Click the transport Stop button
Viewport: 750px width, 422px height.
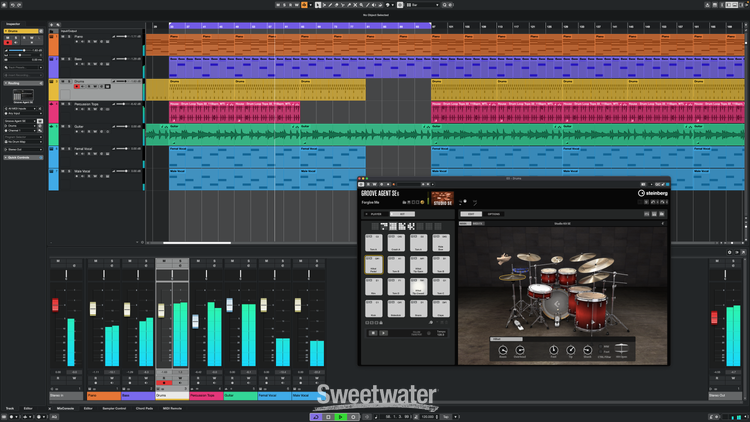coord(326,416)
